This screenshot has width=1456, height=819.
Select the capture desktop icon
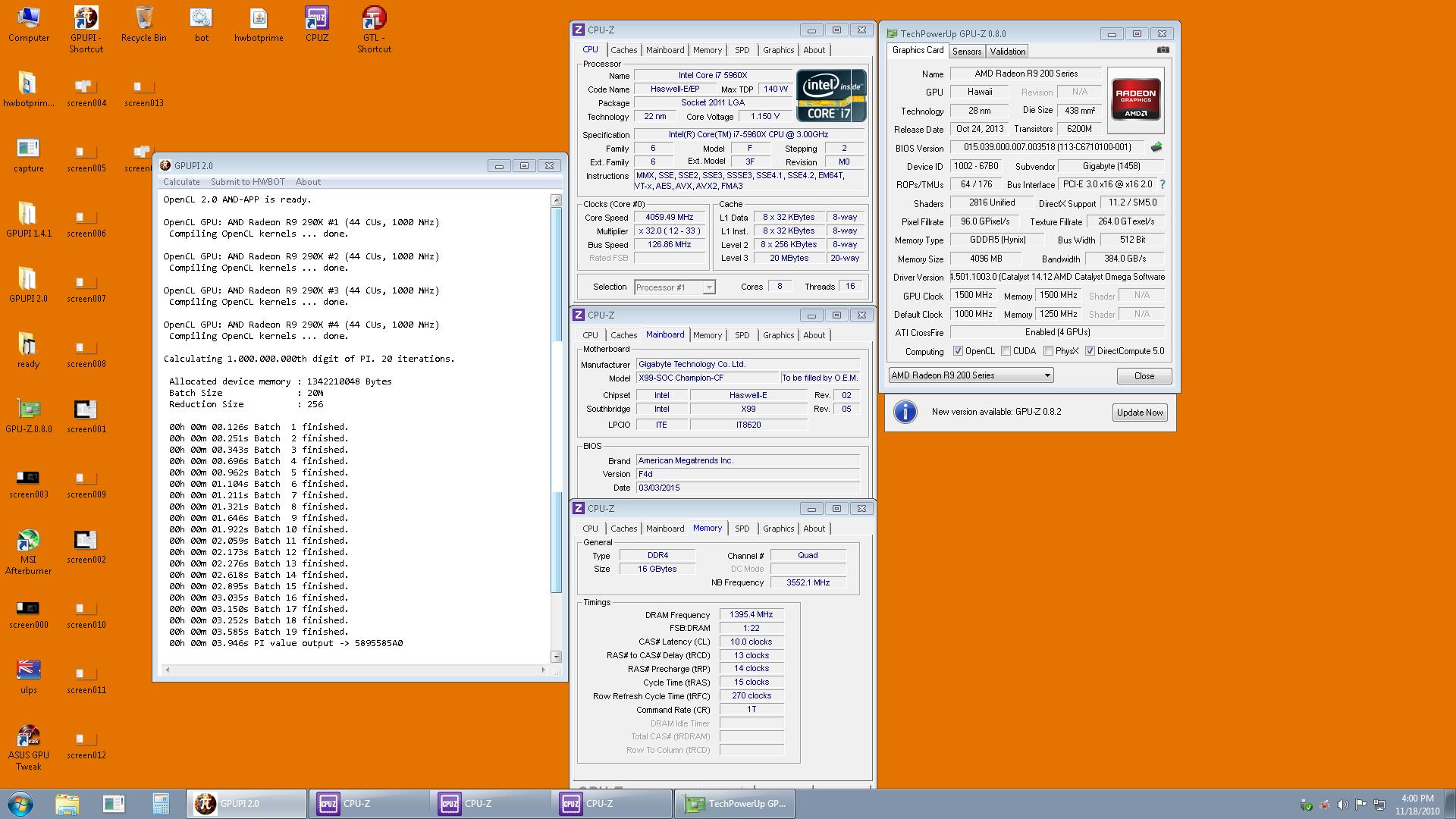point(28,155)
